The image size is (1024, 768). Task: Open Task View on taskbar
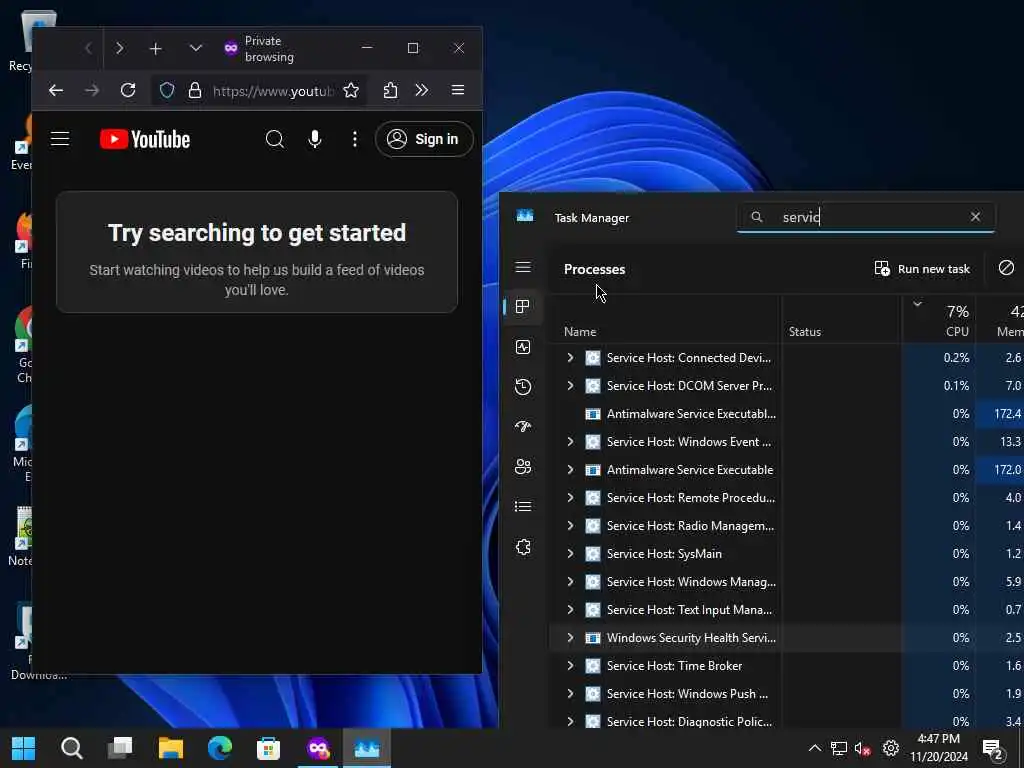pyautogui.click(x=120, y=747)
